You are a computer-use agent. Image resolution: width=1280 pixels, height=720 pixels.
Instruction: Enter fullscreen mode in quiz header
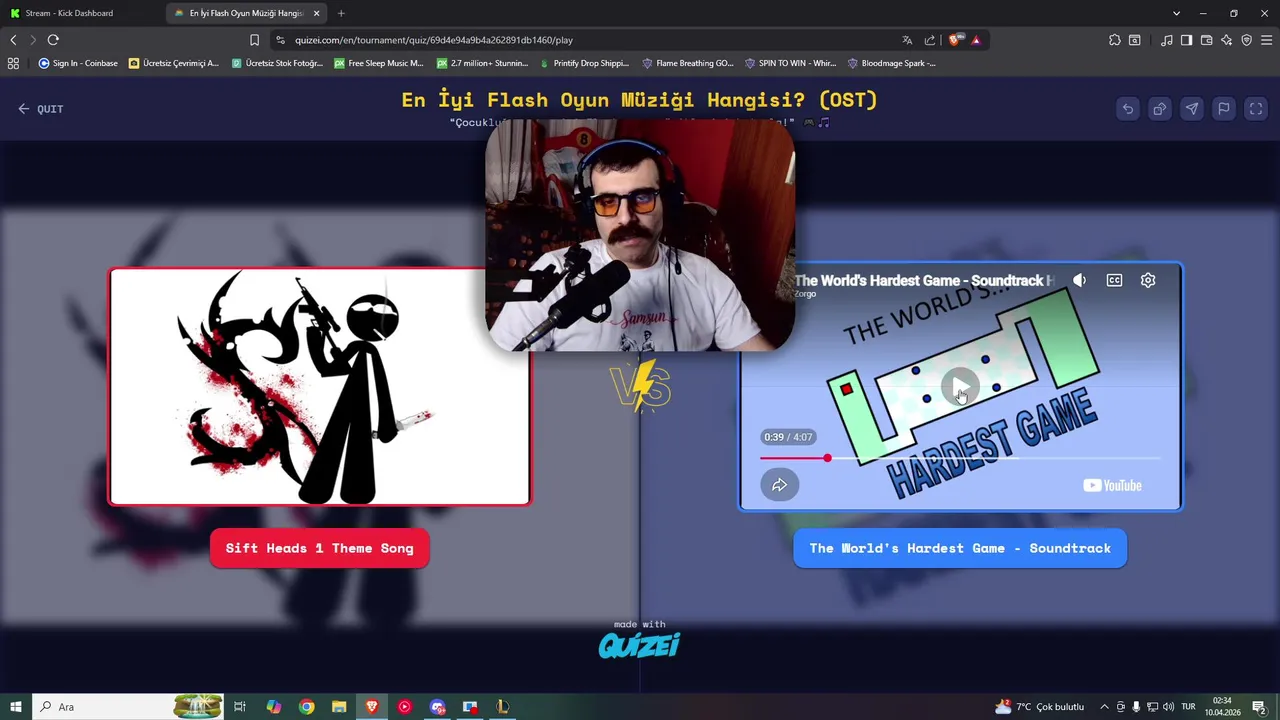pyautogui.click(x=1256, y=109)
